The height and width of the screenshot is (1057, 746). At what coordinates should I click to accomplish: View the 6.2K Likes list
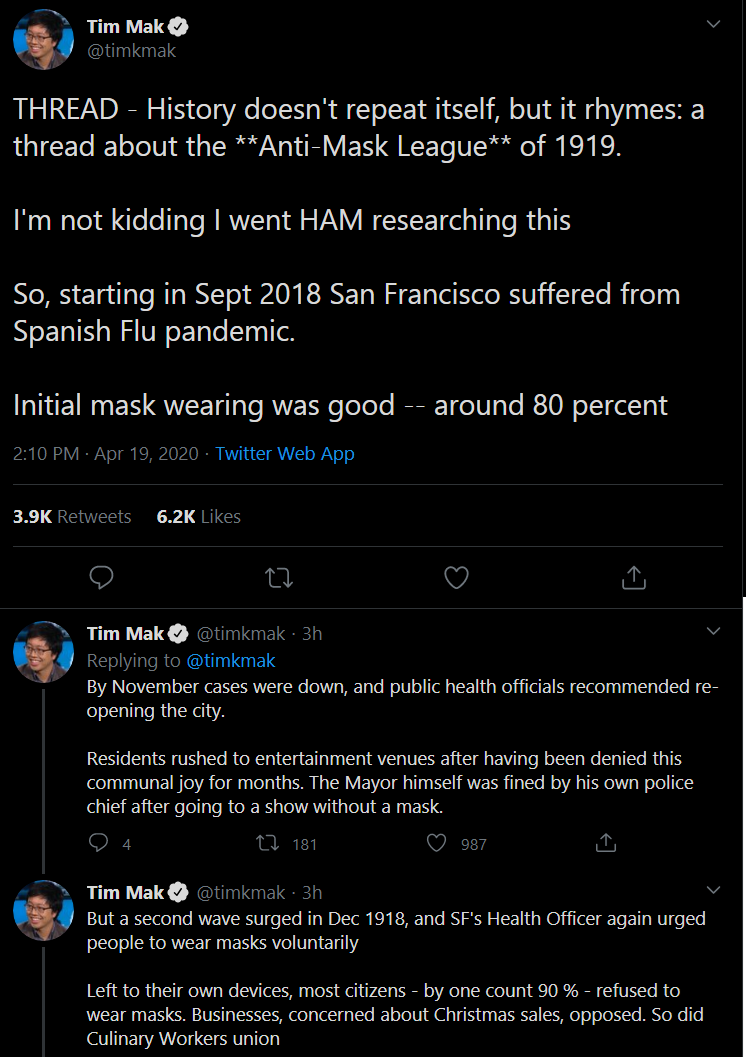click(x=199, y=516)
